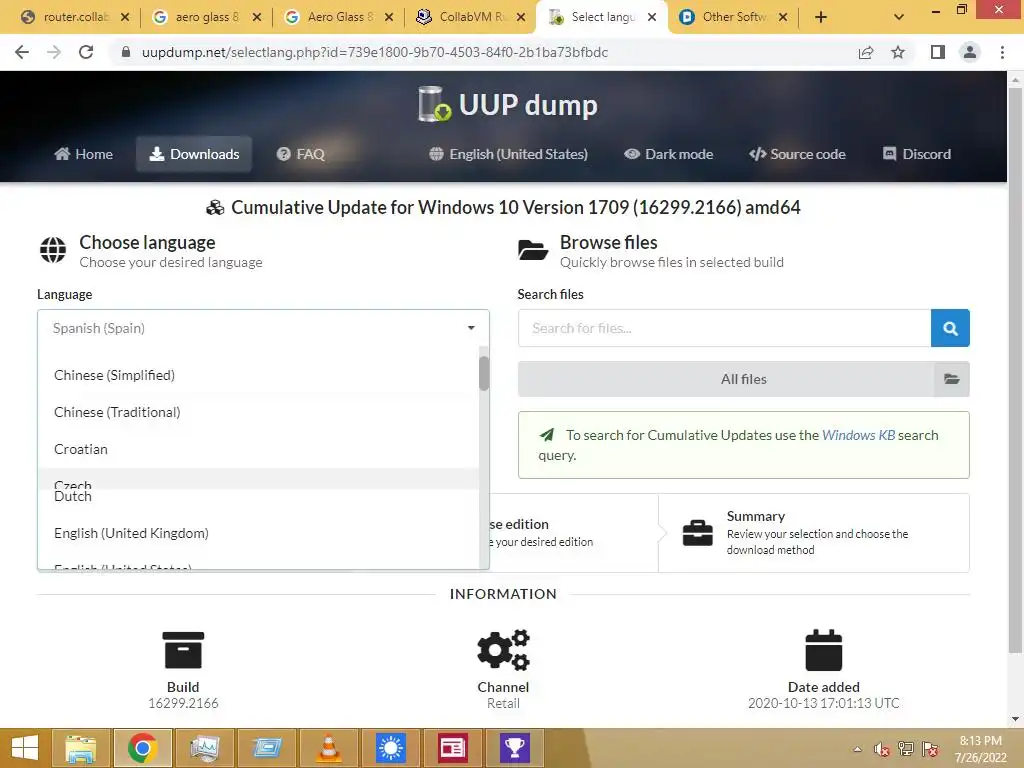This screenshot has width=1024, height=768.
Task: Click the Browse files folder icon
Action: [x=533, y=250]
